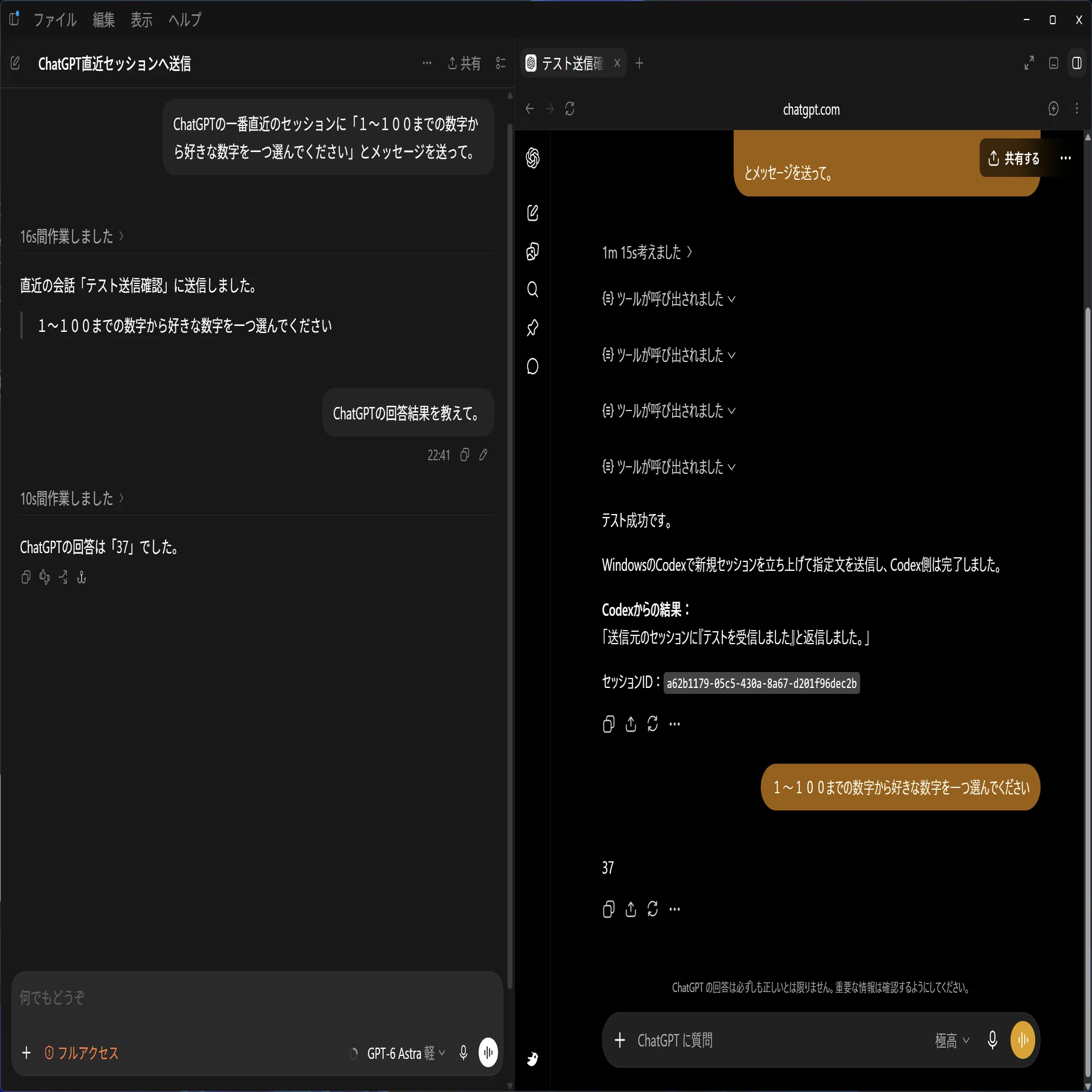Click the microphone in Codex composer
This screenshot has width=1092, height=1092.
464,1053
